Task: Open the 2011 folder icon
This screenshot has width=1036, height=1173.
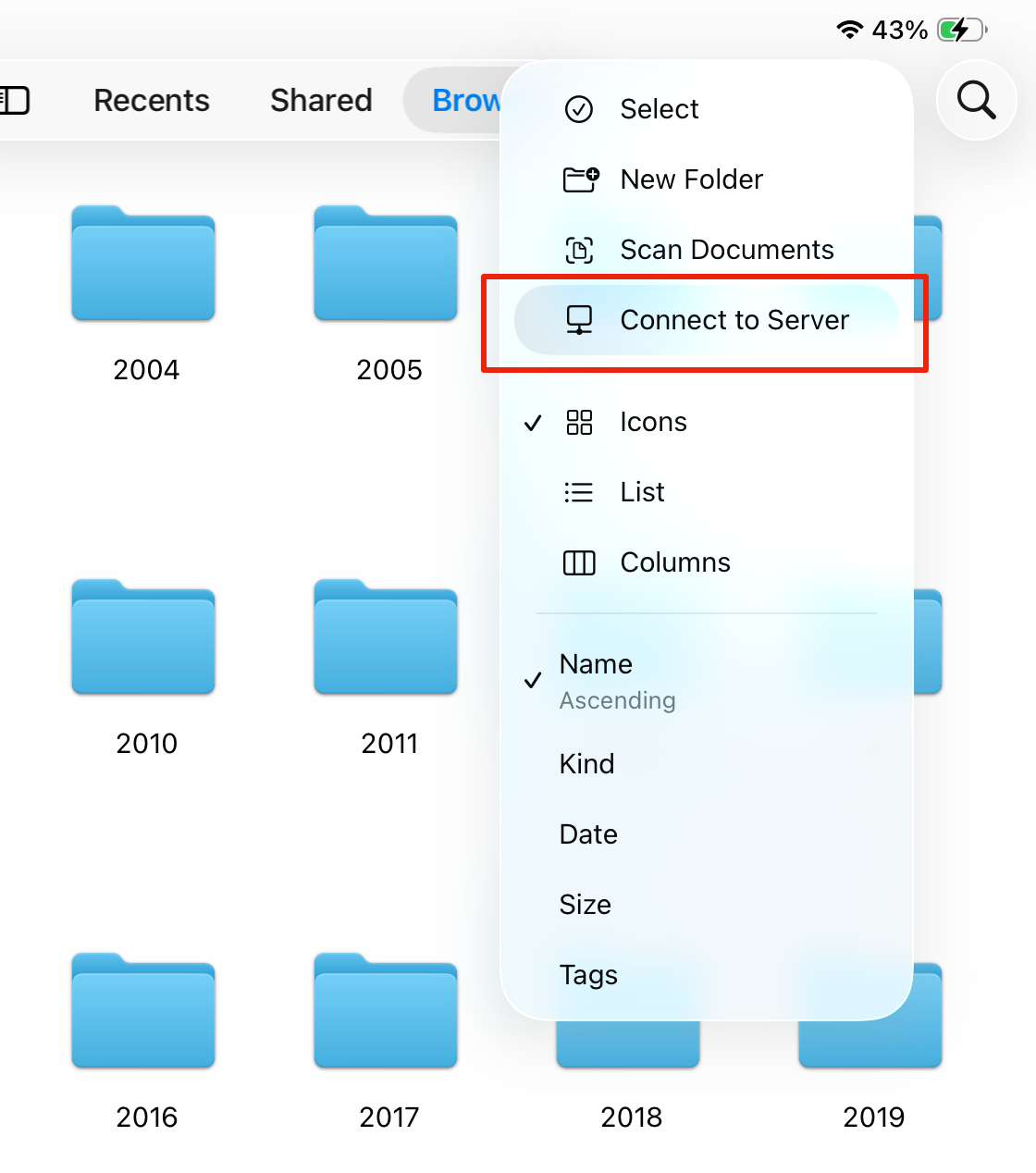Action: pyautogui.click(x=386, y=638)
